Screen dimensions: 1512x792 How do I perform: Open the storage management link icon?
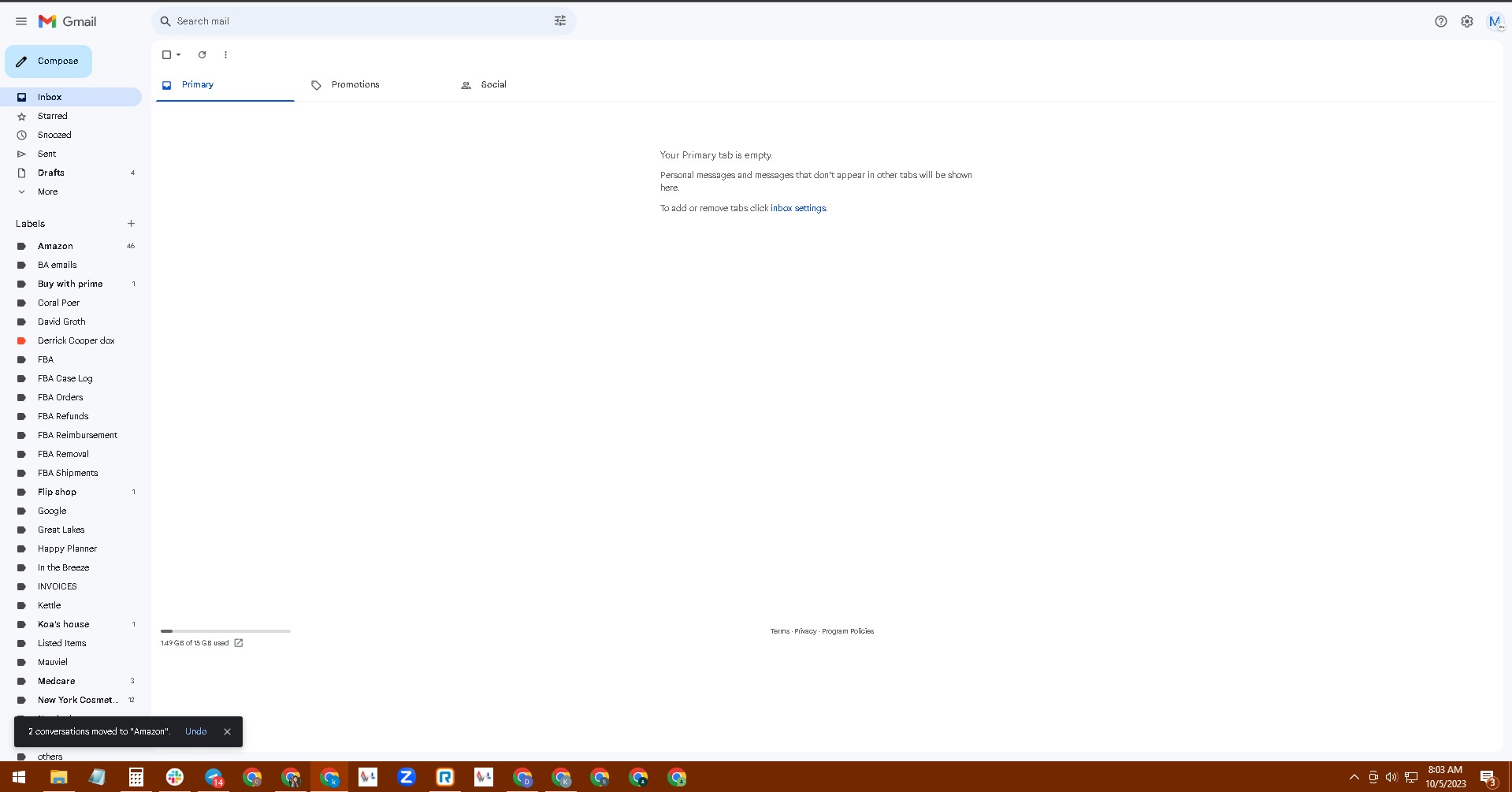pyautogui.click(x=239, y=643)
